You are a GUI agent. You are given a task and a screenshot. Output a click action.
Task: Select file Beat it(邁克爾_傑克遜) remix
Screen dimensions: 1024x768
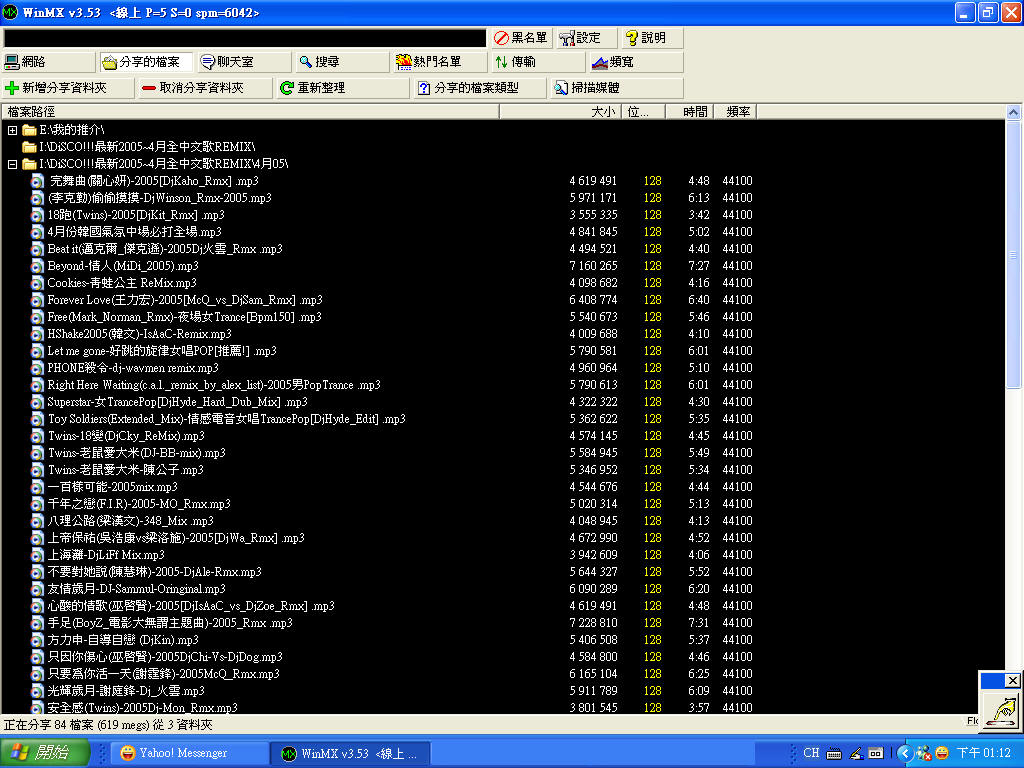pos(165,249)
